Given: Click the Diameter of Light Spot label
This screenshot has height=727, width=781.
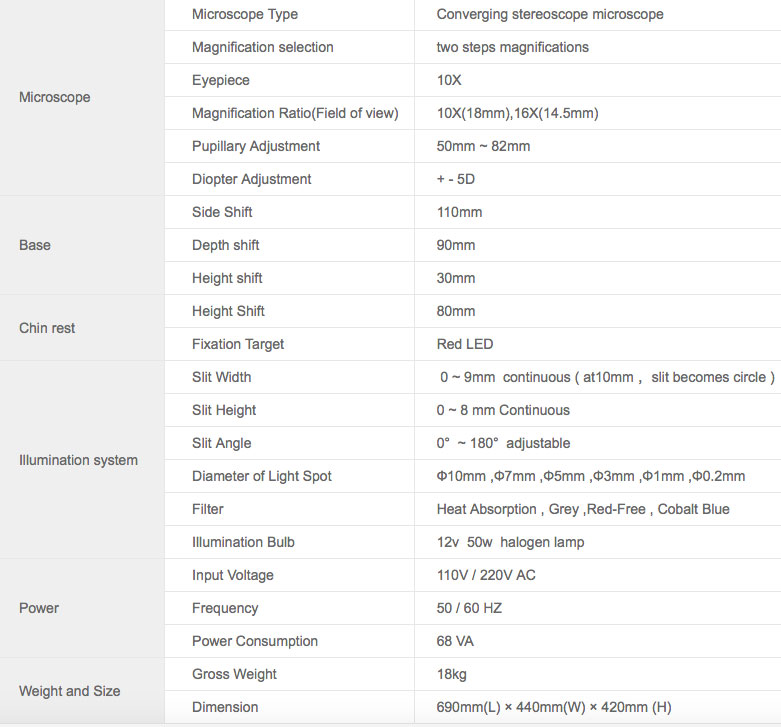Looking at the screenshot, I should pos(262,476).
